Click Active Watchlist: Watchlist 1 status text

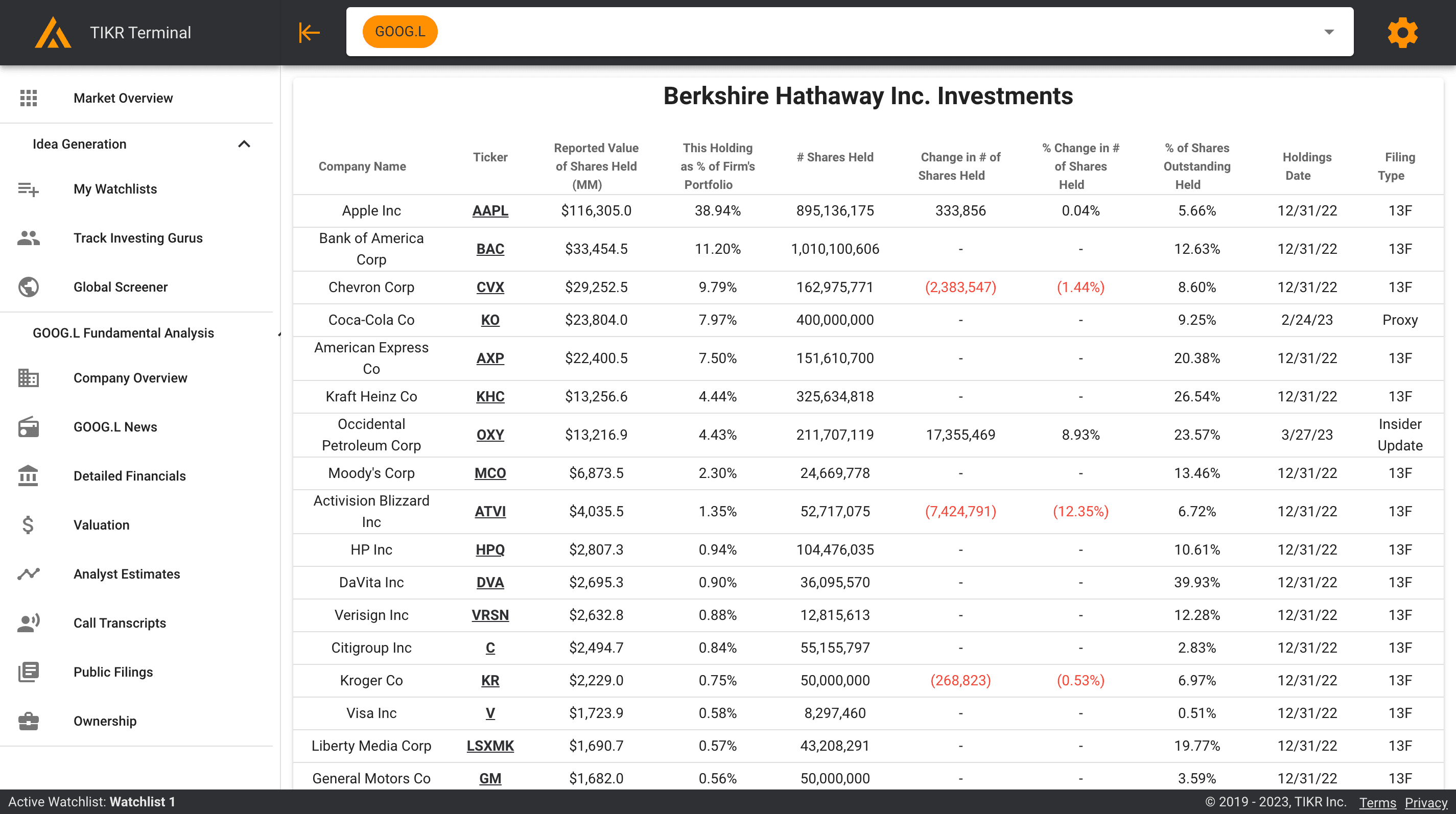click(91, 802)
